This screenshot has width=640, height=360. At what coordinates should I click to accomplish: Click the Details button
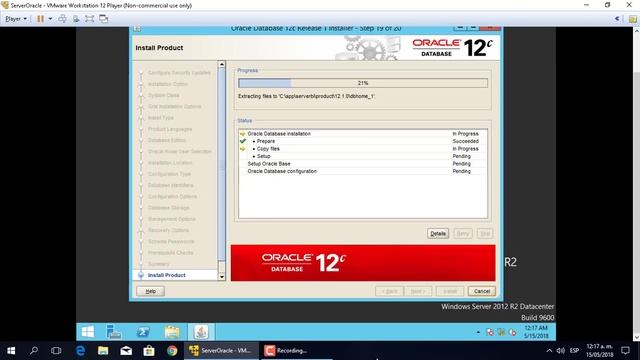pos(438,233)
